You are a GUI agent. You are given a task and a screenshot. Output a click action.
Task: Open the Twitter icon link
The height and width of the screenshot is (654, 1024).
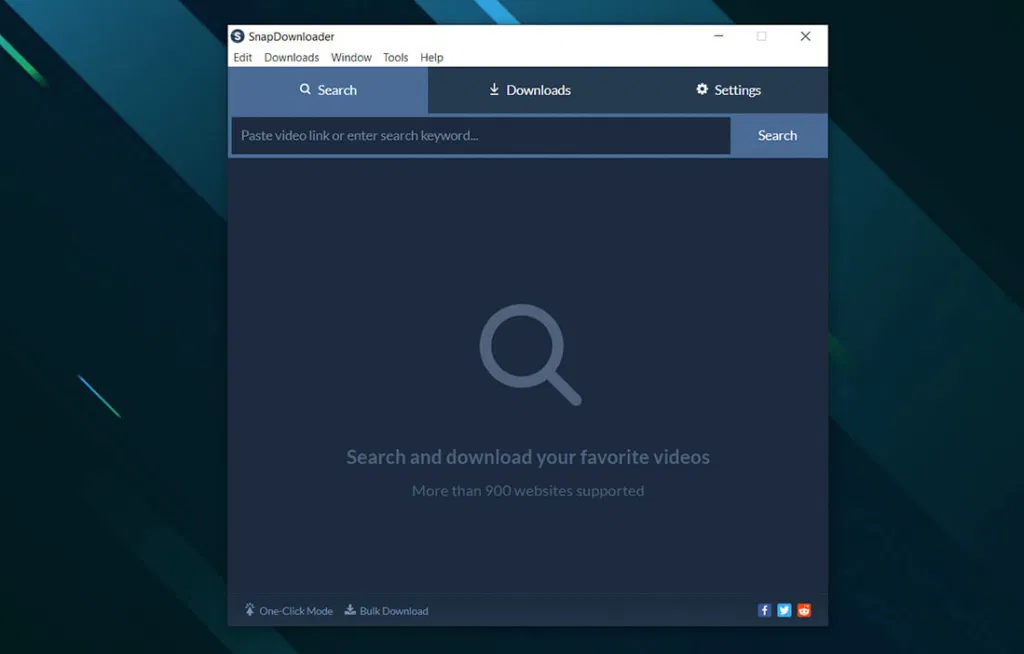(784, 610)
